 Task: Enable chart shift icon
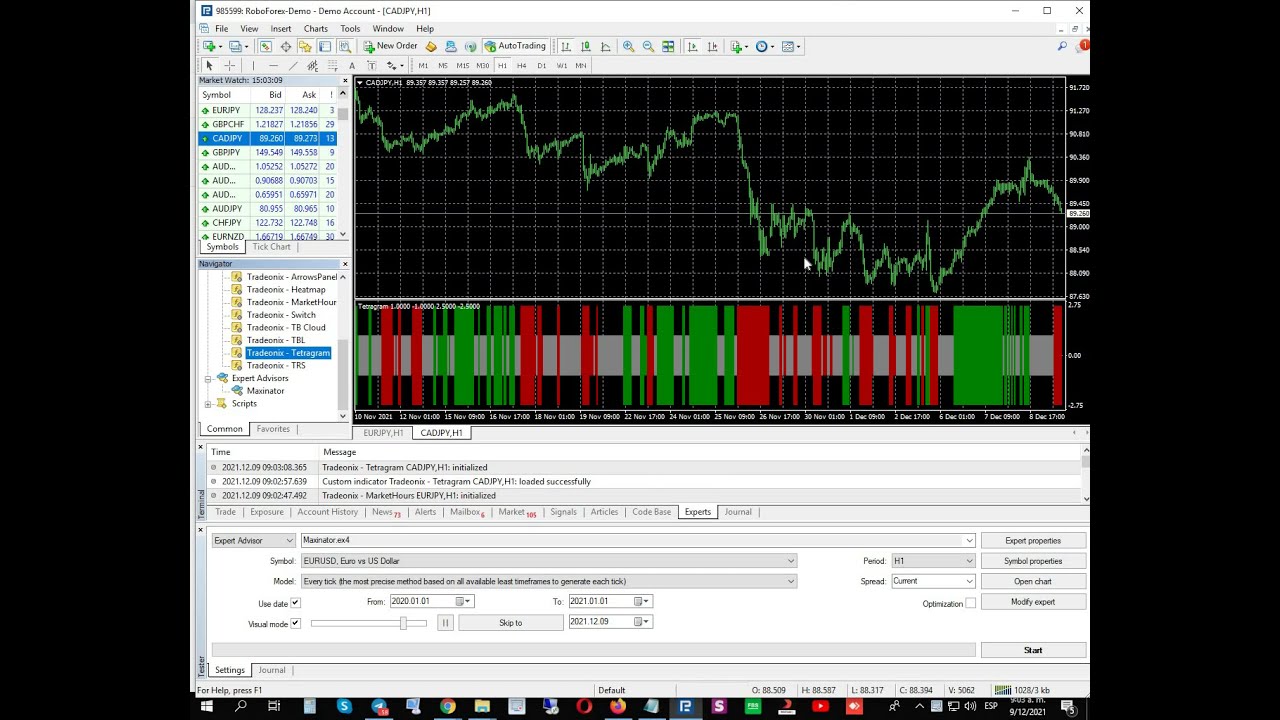[x=712, y=46]
